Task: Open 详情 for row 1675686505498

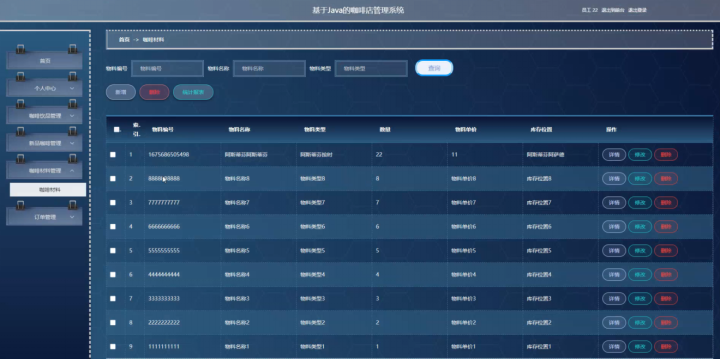Action: coord(614,155)
